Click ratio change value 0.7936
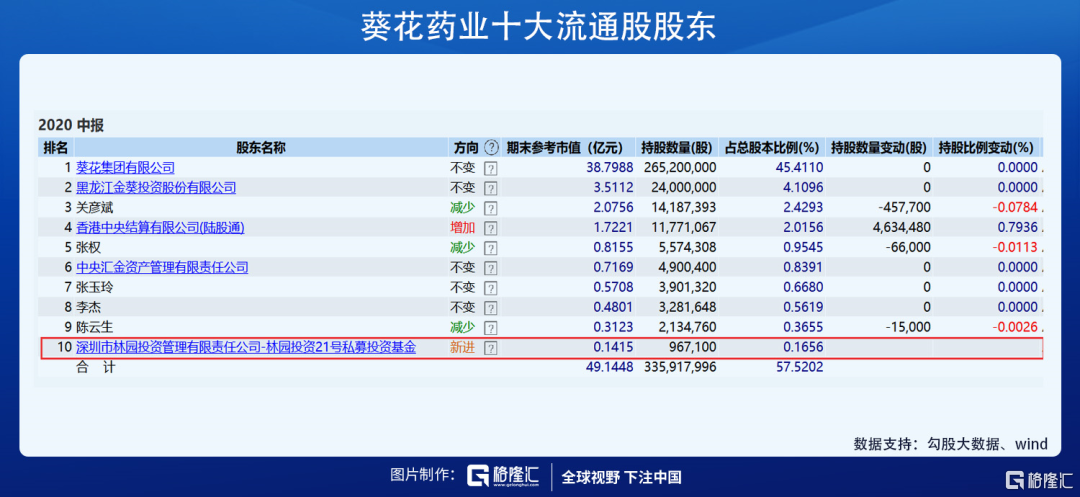Image resolution: width=1080 pixels, height=497 pixels. pos(1015,227)
